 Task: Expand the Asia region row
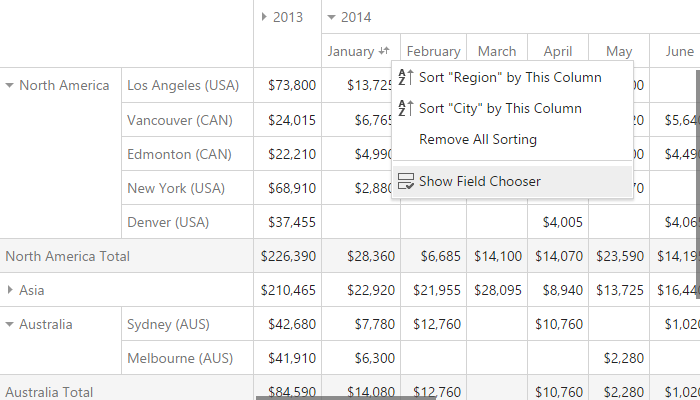(x=10, y=290)
